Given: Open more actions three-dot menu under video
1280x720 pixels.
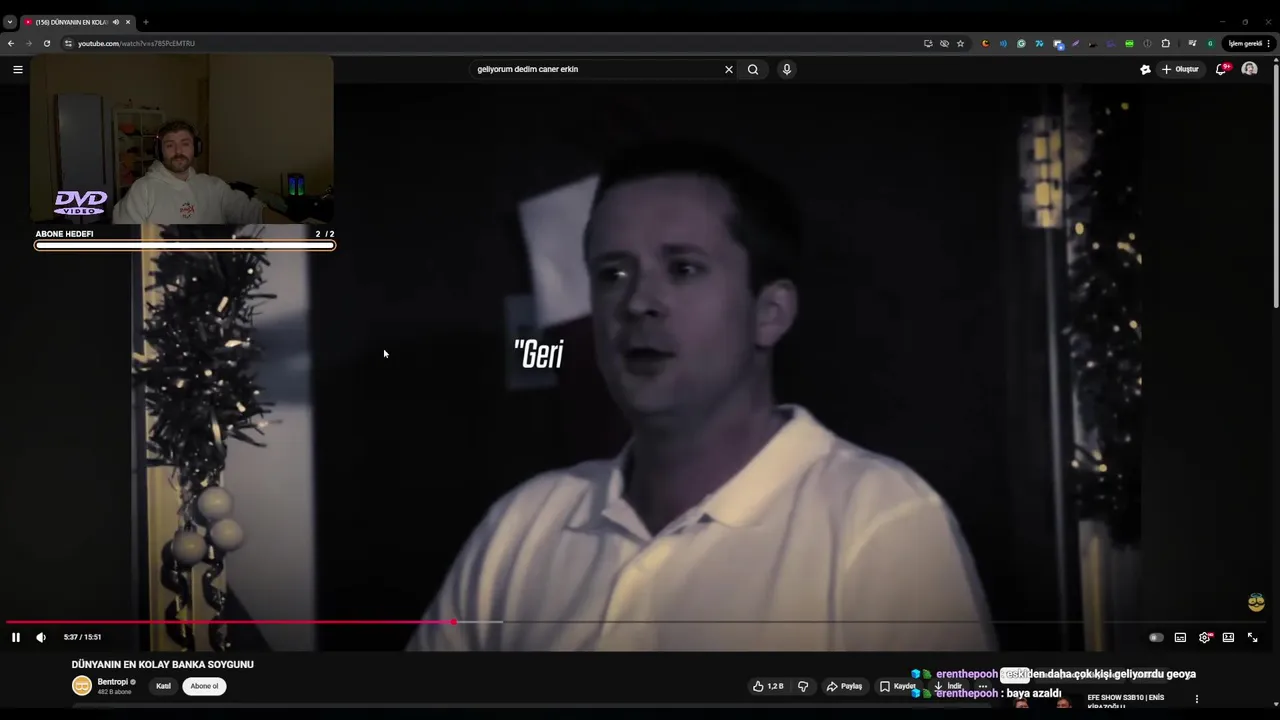Looking at the screenshot, I should pos(983,686).
